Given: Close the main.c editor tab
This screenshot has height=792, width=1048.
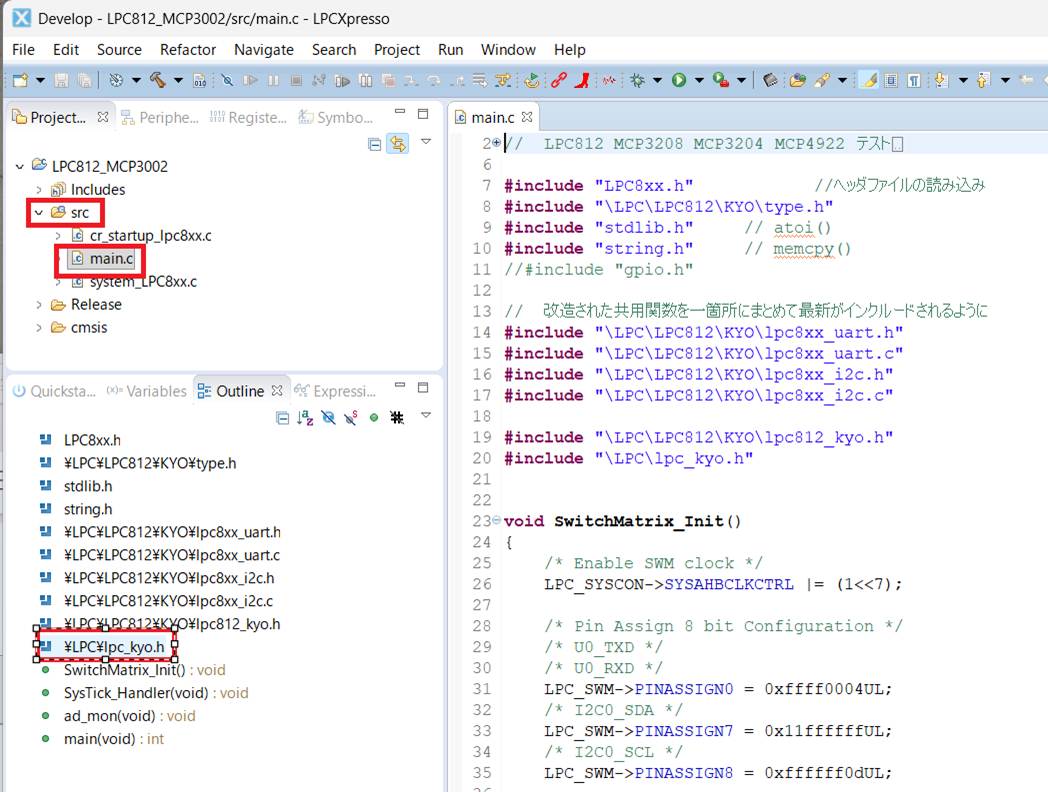Looking at the screenshot, I should point(528,117).
